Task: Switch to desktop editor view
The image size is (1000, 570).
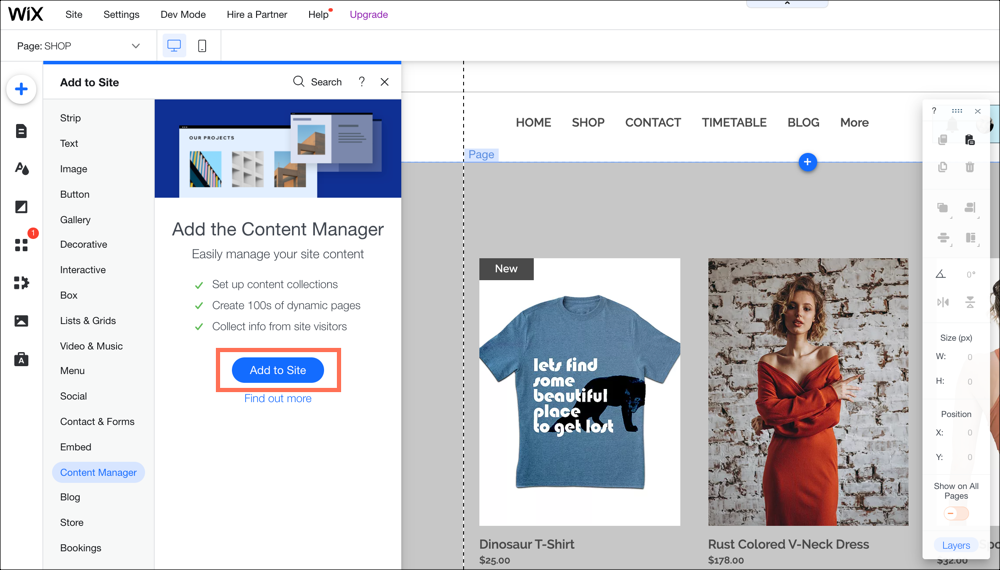Action: pyautogui.click(x=174, y=46)
